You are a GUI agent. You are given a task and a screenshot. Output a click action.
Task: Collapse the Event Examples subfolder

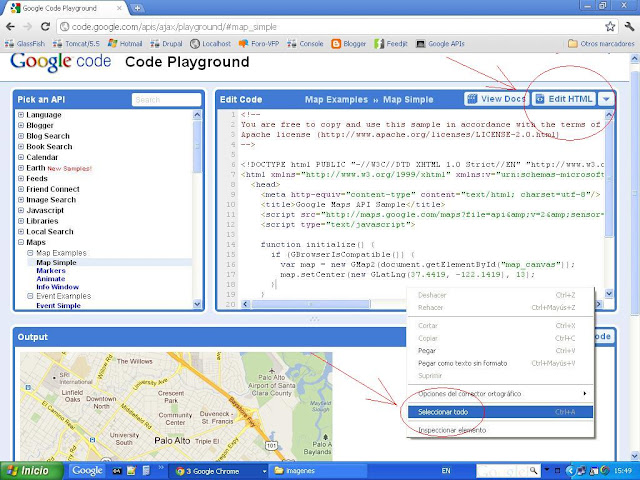30,296
